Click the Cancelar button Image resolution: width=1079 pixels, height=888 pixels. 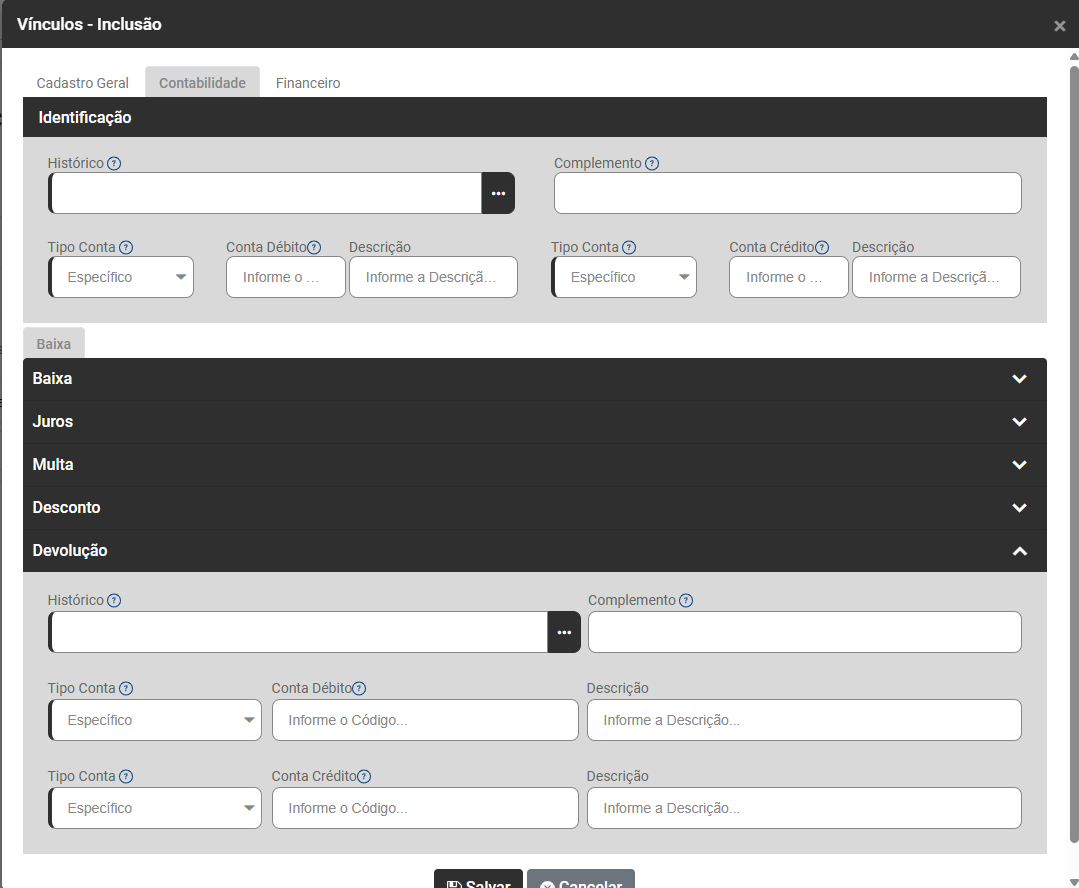point(581,879)
